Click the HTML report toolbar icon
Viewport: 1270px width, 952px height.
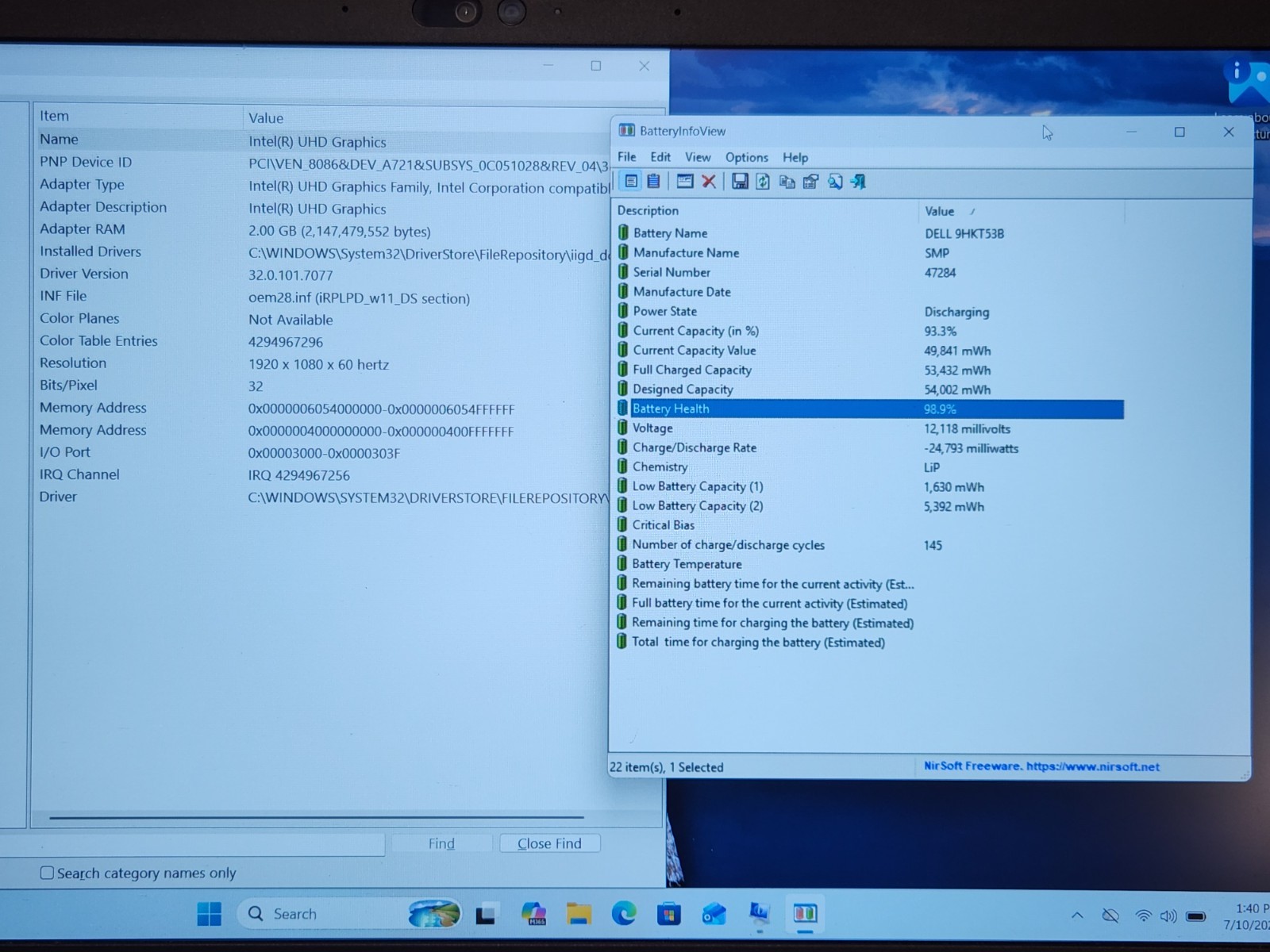coord(810,182)
